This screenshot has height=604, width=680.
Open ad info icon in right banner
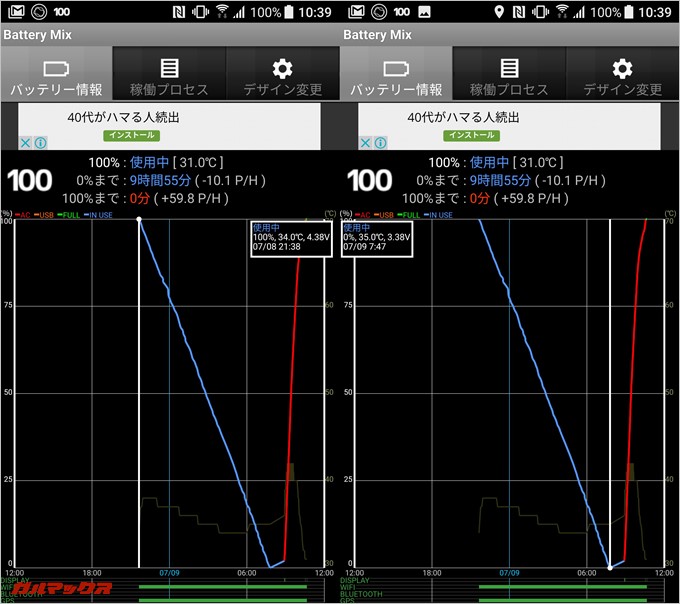[381, 143]
